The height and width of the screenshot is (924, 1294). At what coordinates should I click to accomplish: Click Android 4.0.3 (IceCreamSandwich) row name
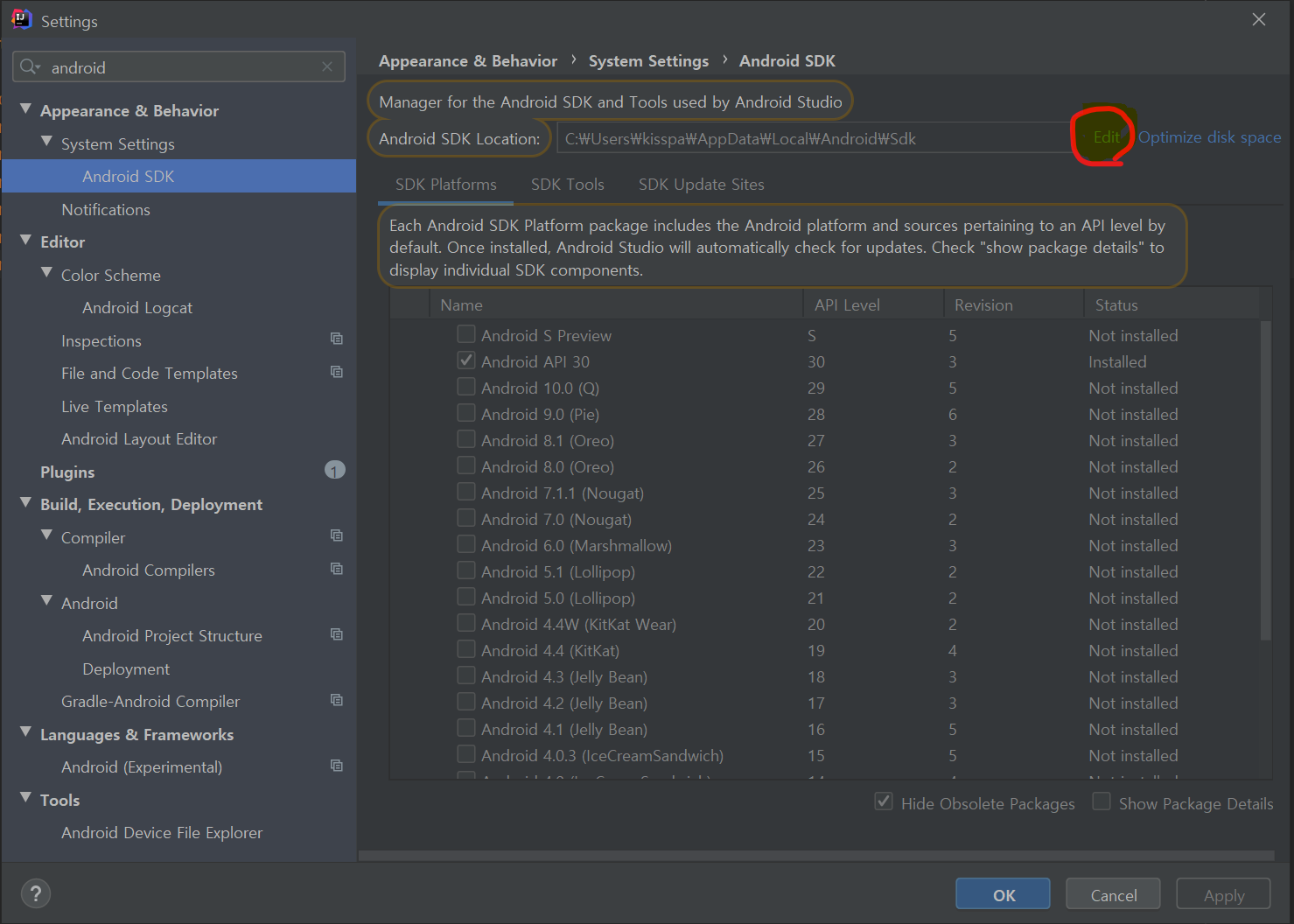[602, 755]
